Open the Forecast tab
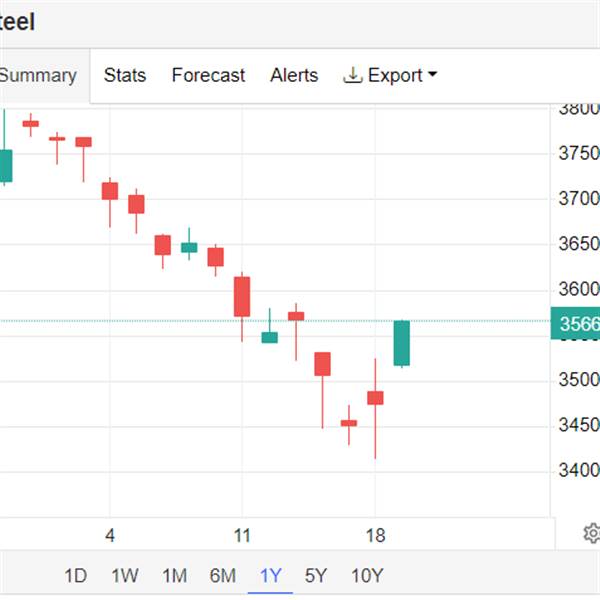This screenshot has width=600, height=600. pyautogui.click(x=208, y=75)
